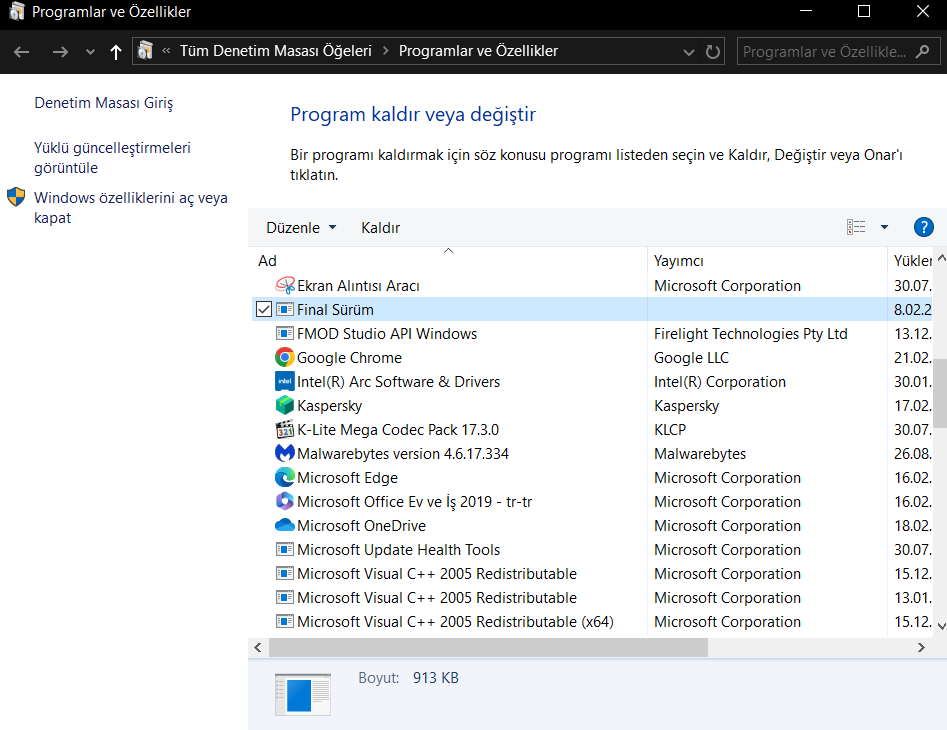This screenshot has width=947, height=730.
Task: Open recent locations dropdown arrow
Action: click(x=90, y=53)
